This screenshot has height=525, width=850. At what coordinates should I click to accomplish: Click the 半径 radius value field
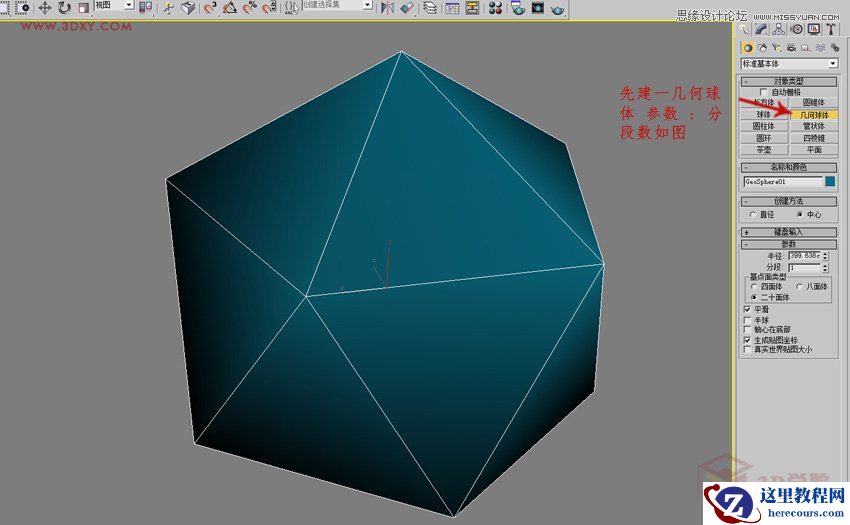805,255
